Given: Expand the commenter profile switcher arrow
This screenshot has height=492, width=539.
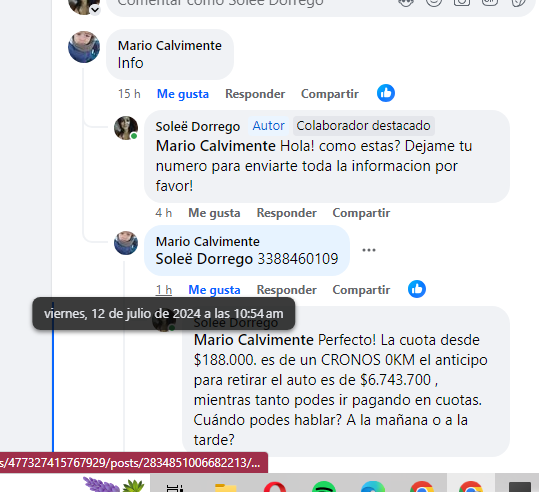Looking at the screenshot, I should pyautogui.click(x=95, y=10).
